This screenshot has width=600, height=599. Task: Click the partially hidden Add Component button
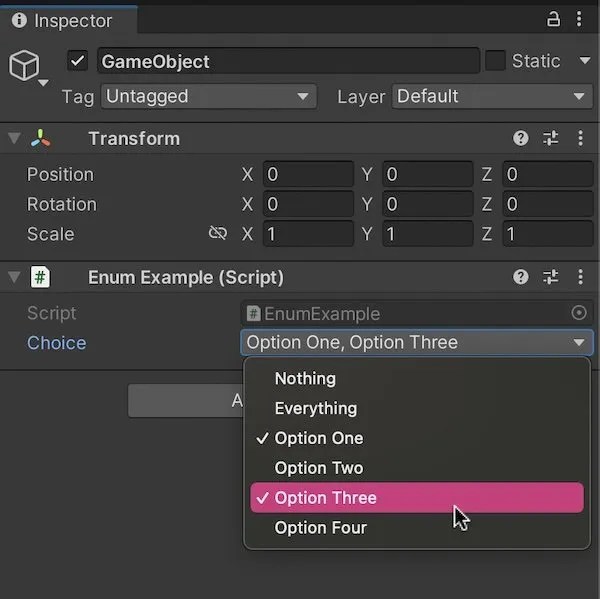point(186,401)
